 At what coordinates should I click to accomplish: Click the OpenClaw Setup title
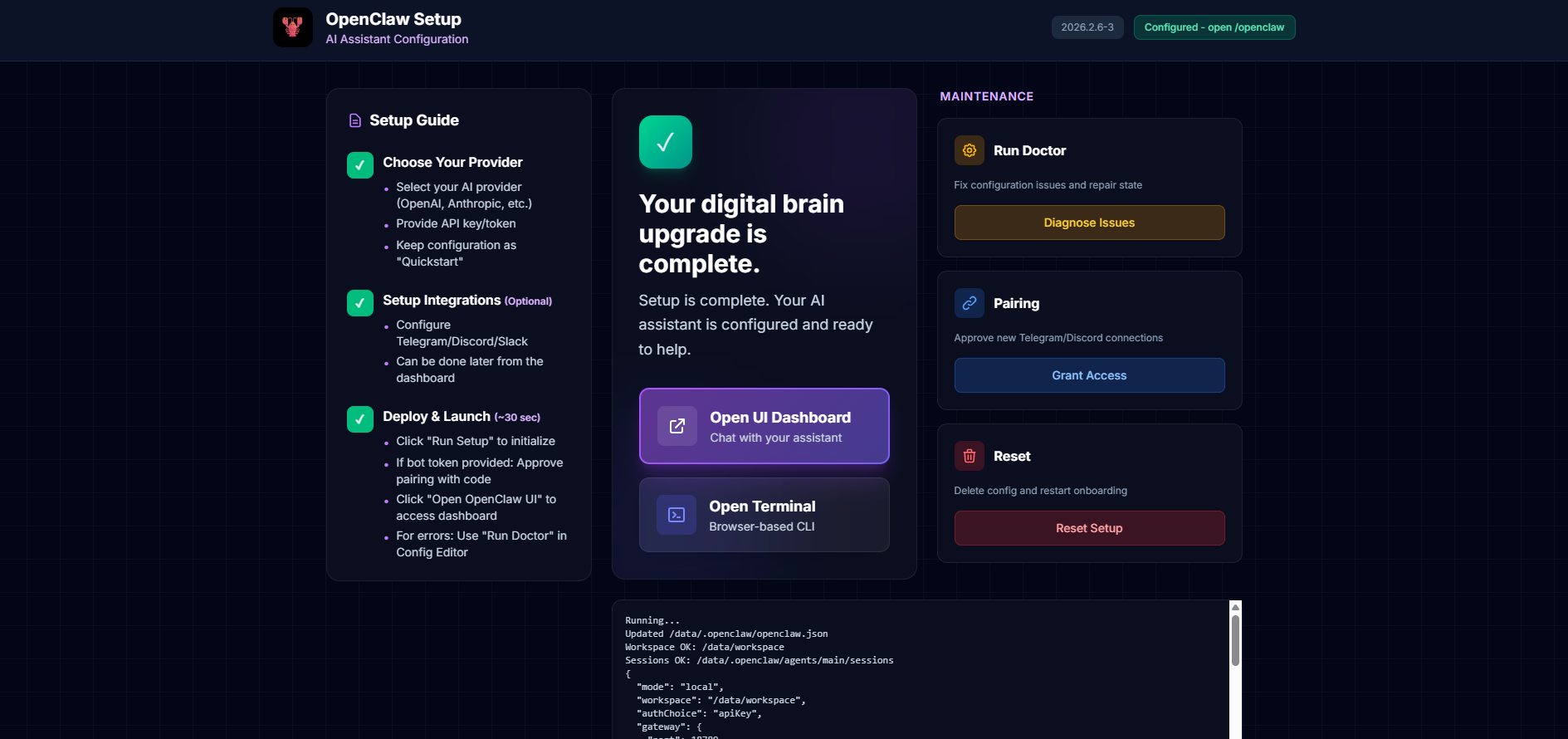coord(393,19)
